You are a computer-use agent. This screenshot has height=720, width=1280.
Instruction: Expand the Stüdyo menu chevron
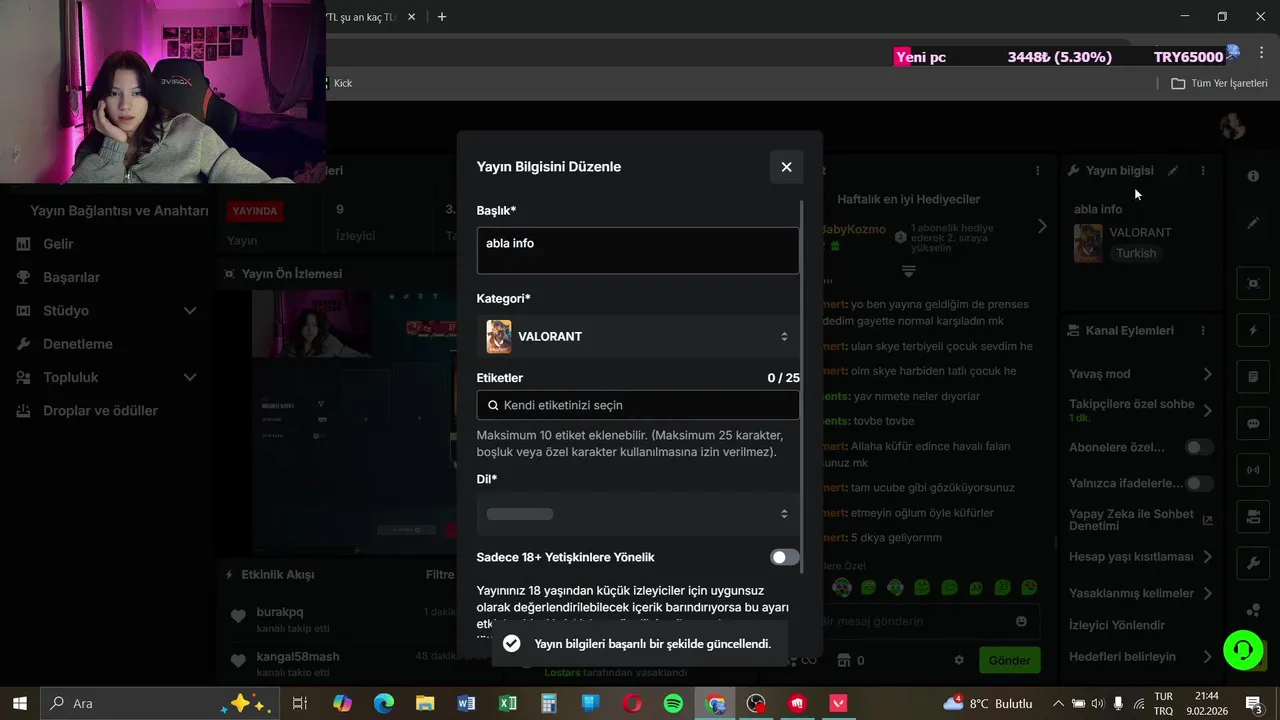[190, 311]
